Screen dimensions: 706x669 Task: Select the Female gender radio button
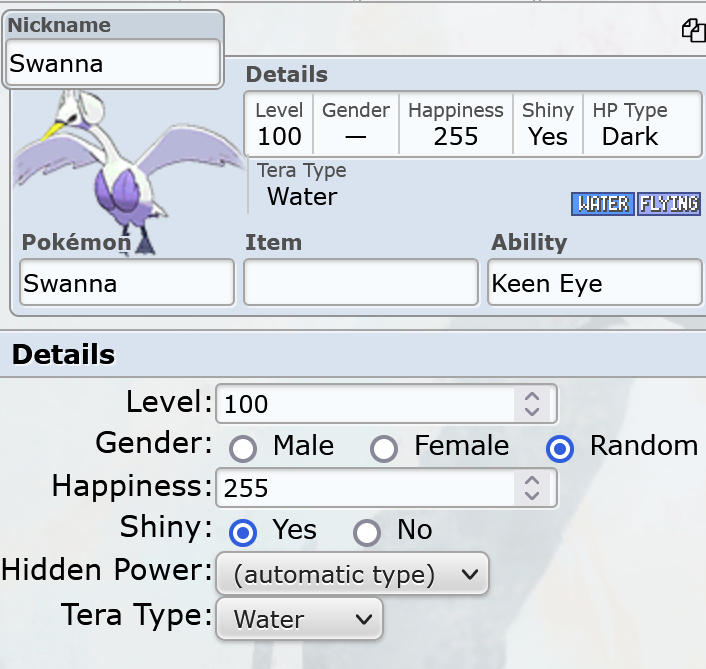point(384,449)
